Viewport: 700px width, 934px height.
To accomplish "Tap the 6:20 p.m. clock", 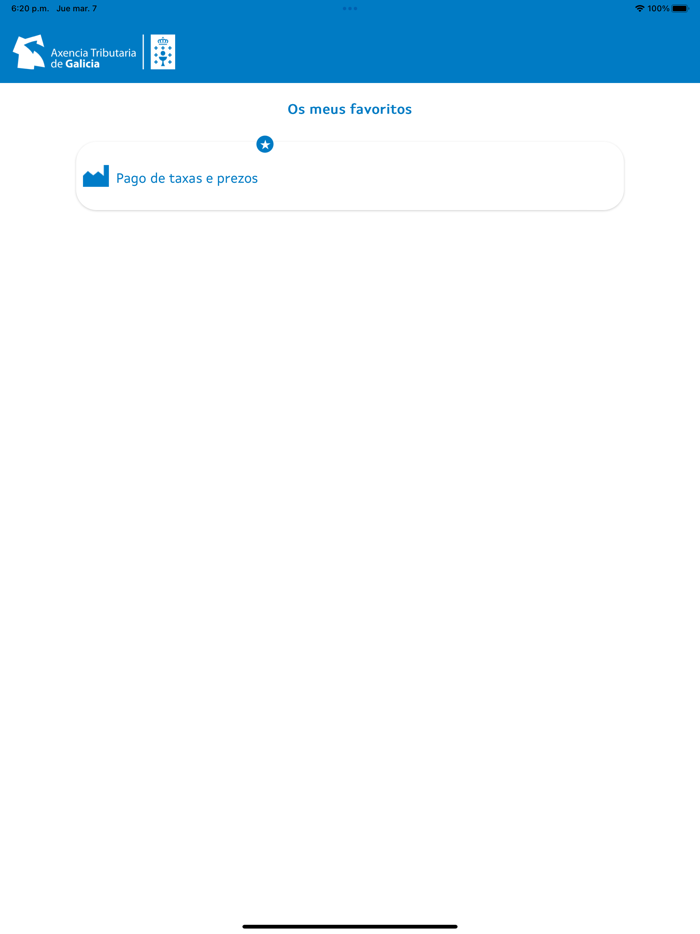I will coord(30,8).
